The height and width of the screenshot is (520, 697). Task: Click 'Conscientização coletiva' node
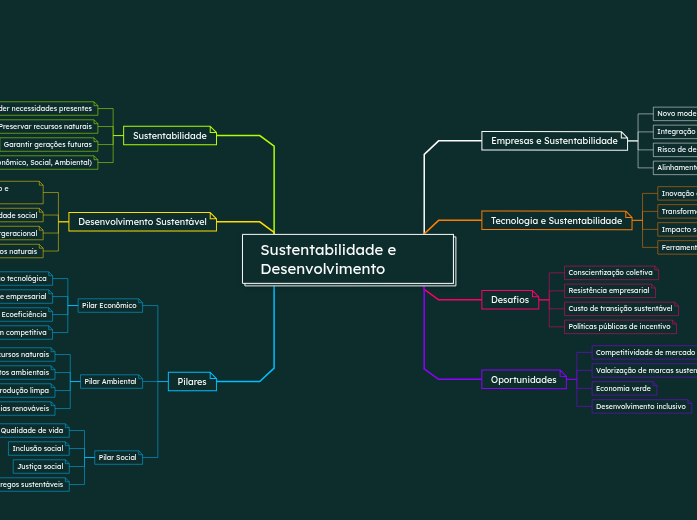(x=611, y=273)
